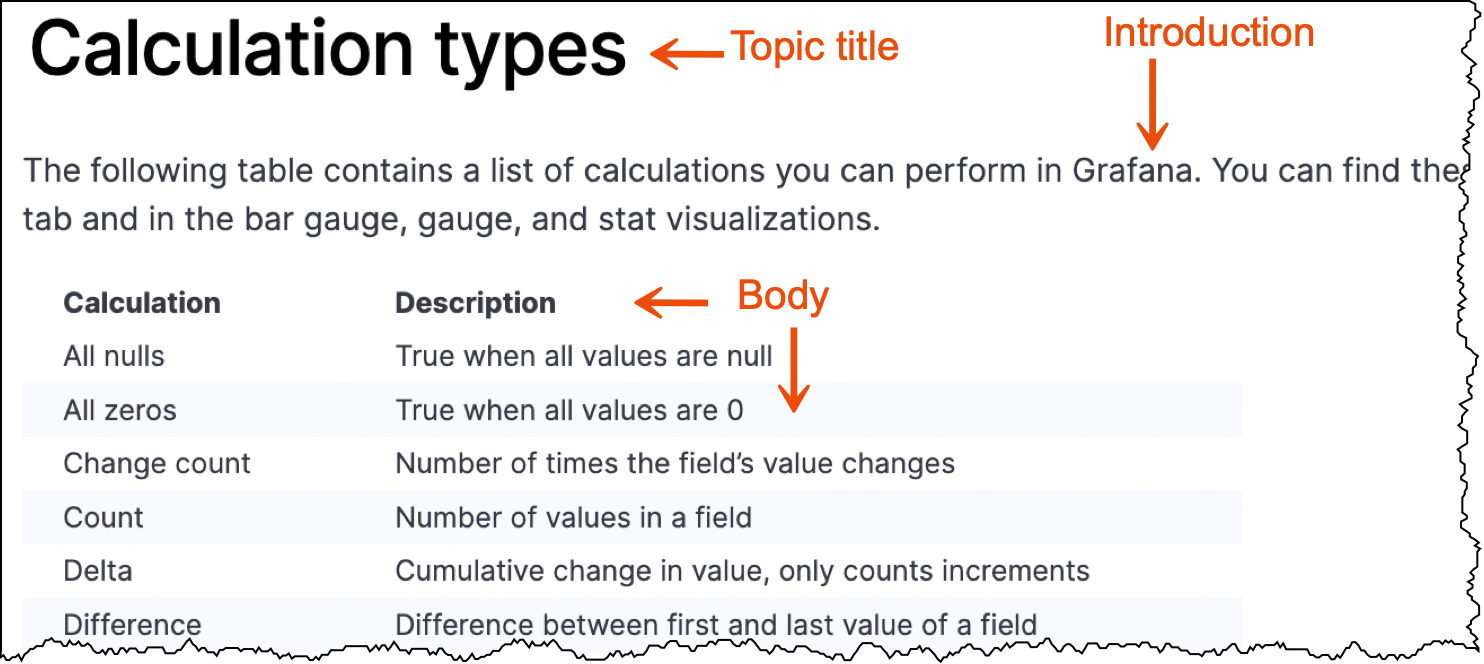Select the "Delta" calculation row
Viewport: 1484px width, 664px height.
click(98, 572)
